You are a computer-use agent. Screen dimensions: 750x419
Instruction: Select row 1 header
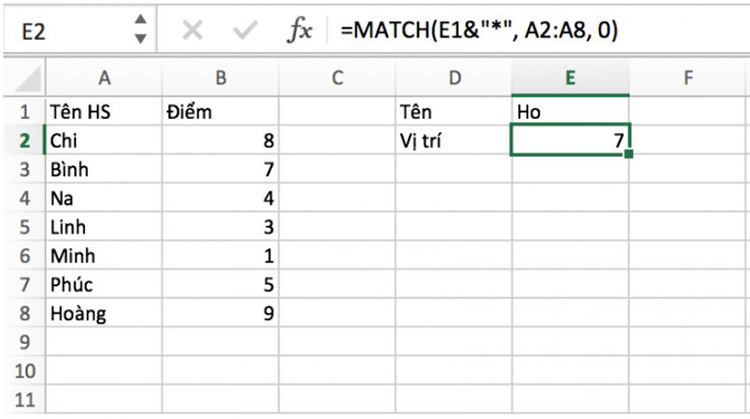point(24,112)
